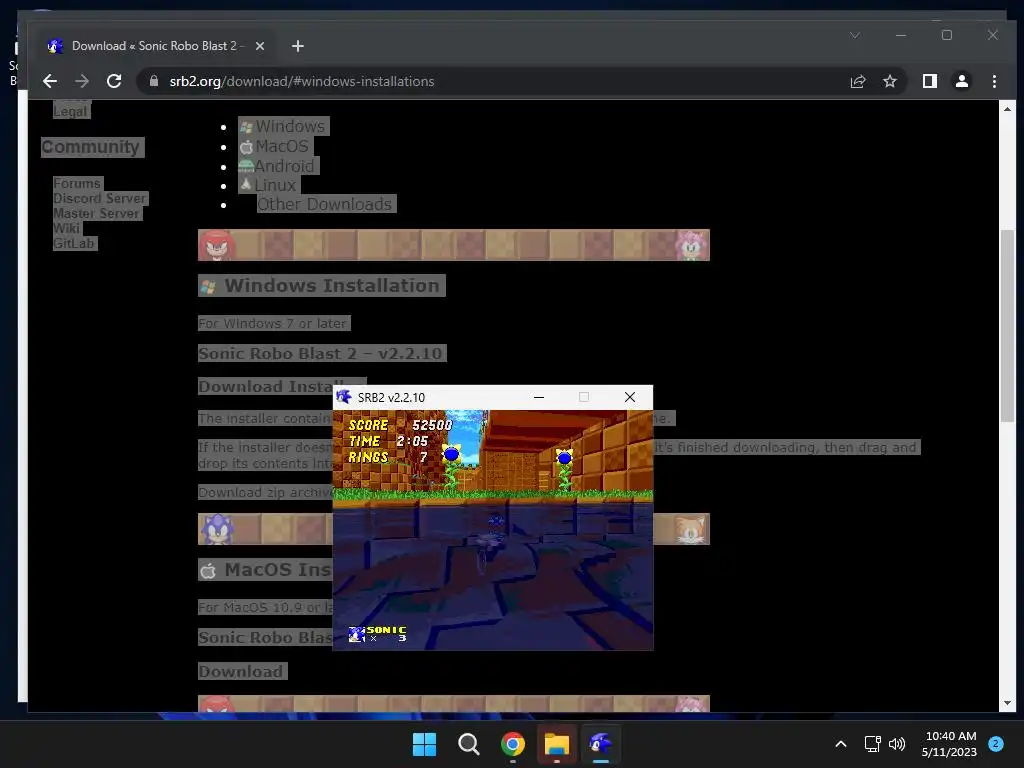Click the page scroll up arrow

[1007, 109]
